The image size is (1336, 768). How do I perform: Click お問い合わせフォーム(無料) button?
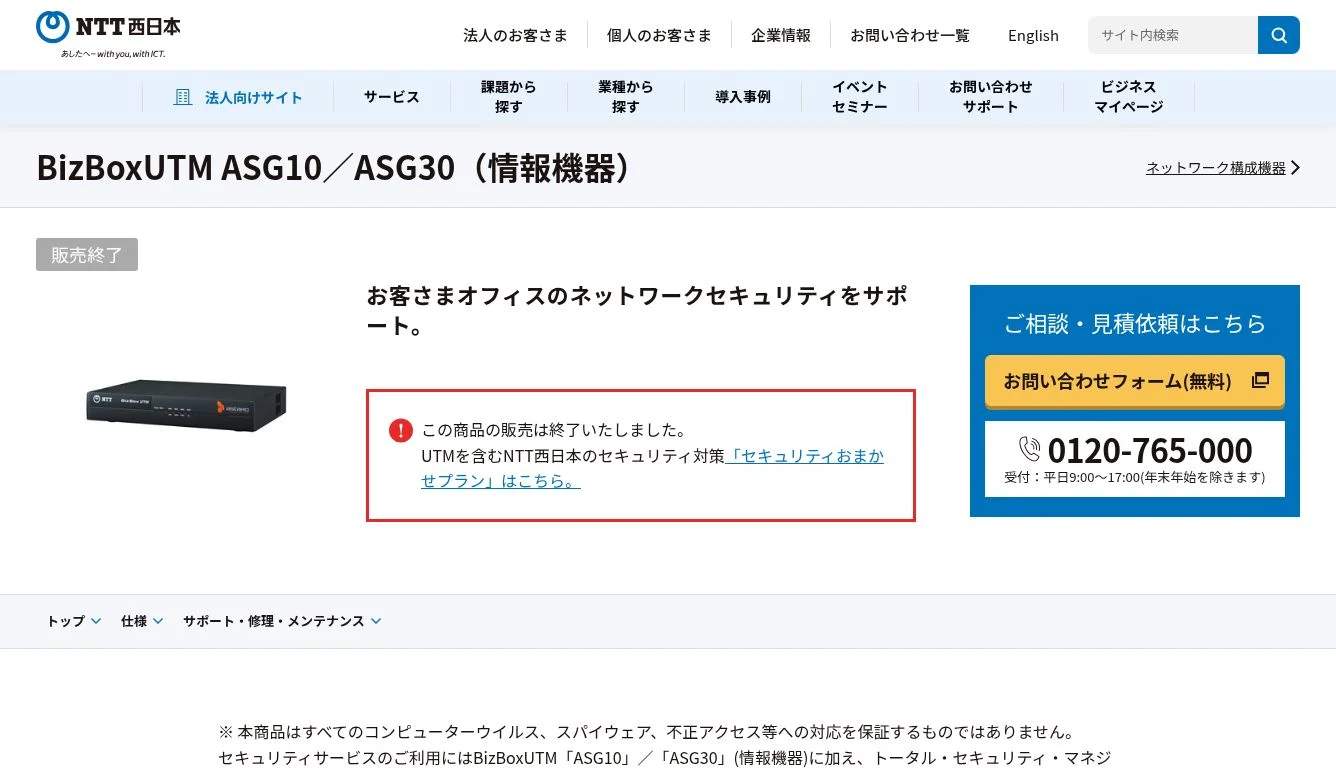1135,381
